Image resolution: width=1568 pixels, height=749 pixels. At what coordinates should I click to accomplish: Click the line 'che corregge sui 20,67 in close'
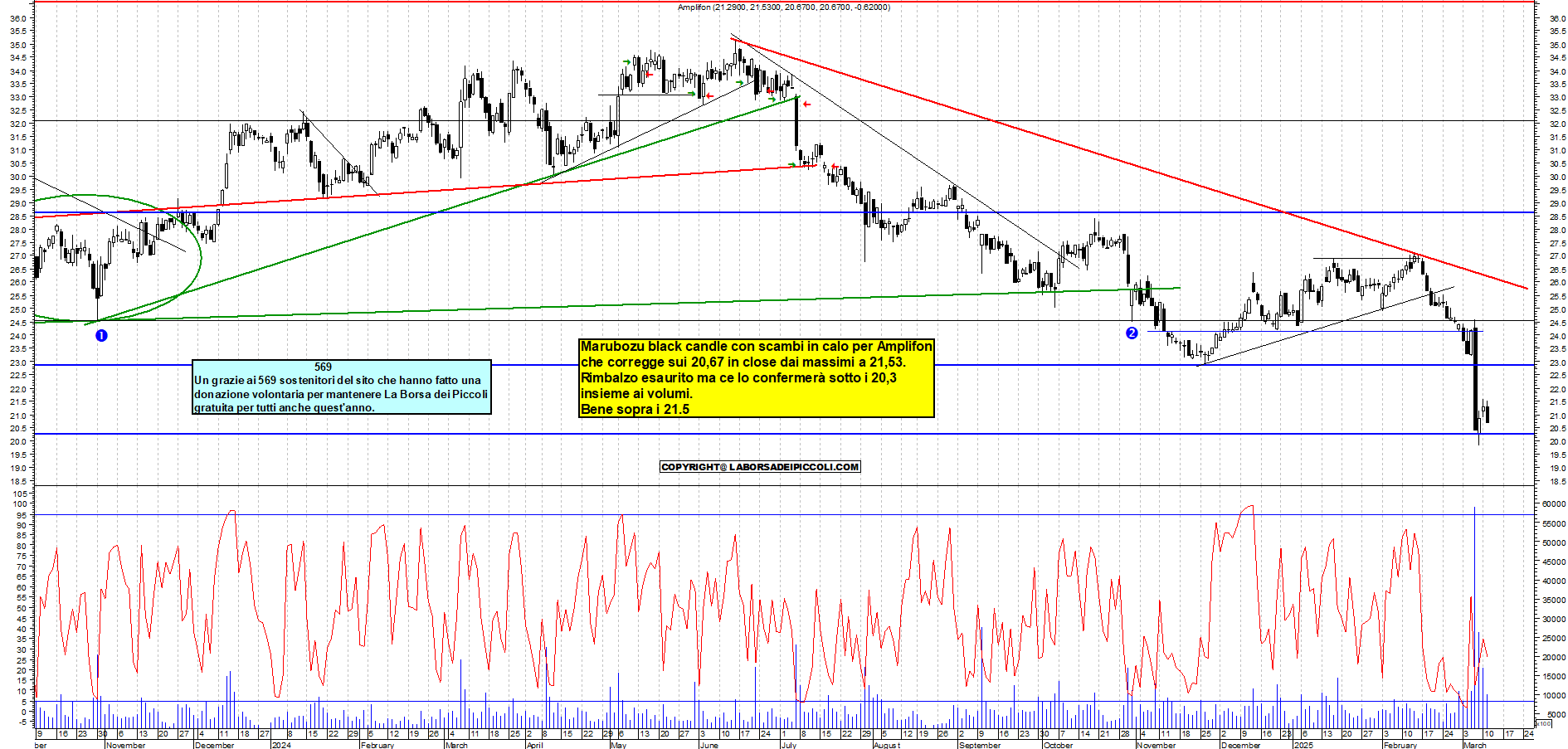click(743, 362)
